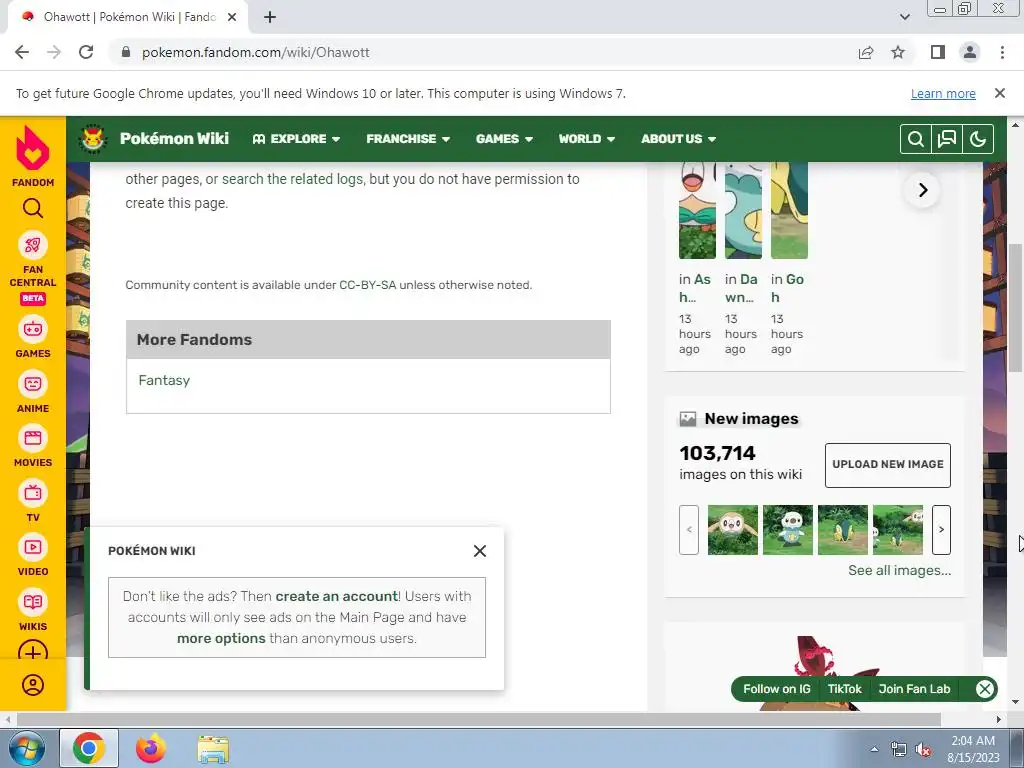Expand the About Us menu
Viewport: 1024px width, 768px height.
click(679, 138)
